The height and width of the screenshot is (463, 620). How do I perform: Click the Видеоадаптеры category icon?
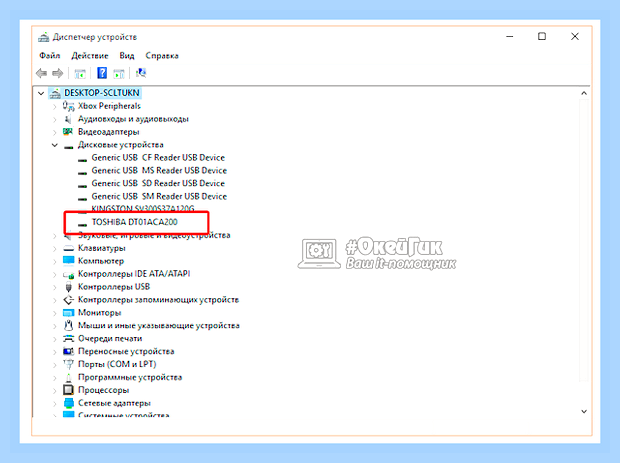(68, 132)
